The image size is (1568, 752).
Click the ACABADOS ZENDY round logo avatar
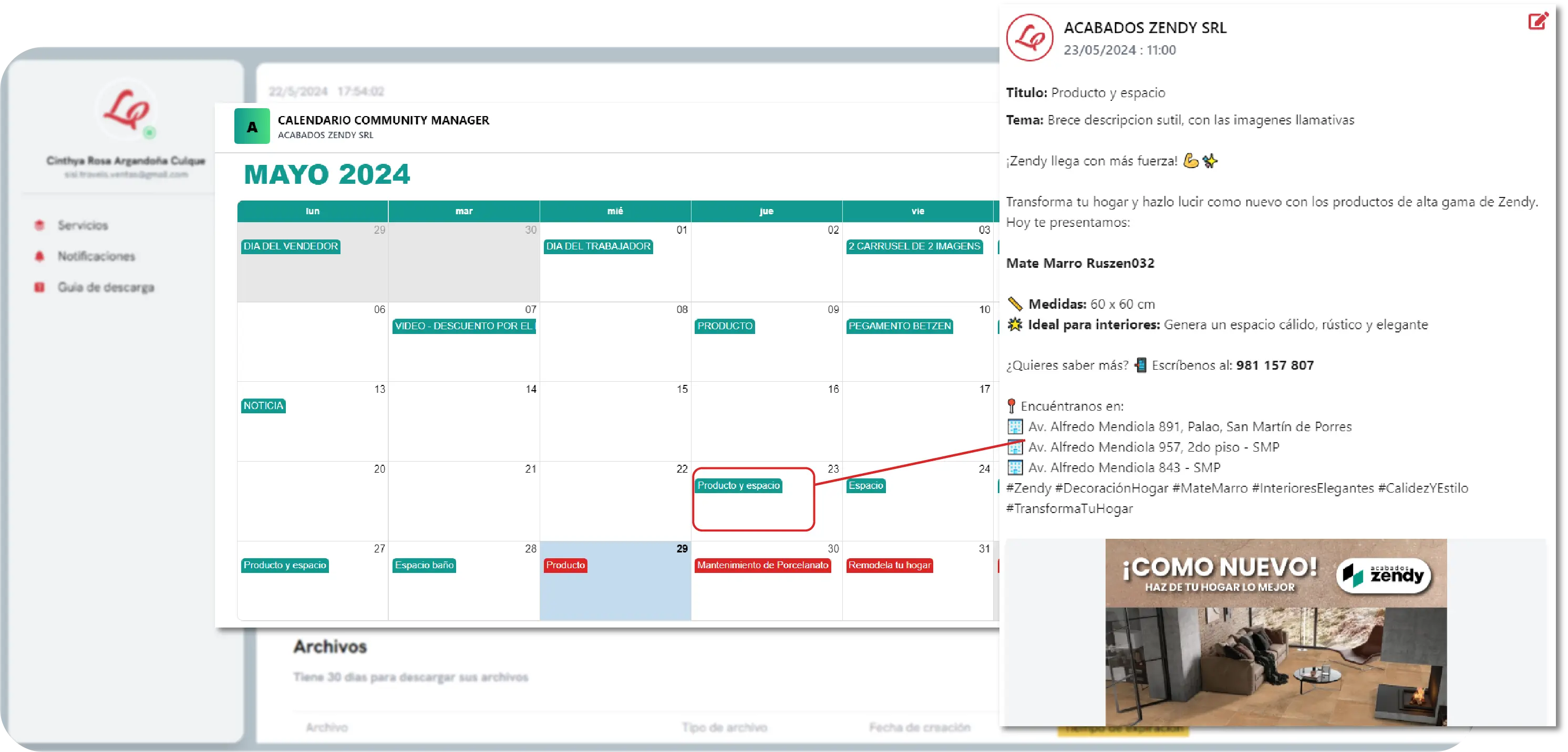coord(1029,38)
